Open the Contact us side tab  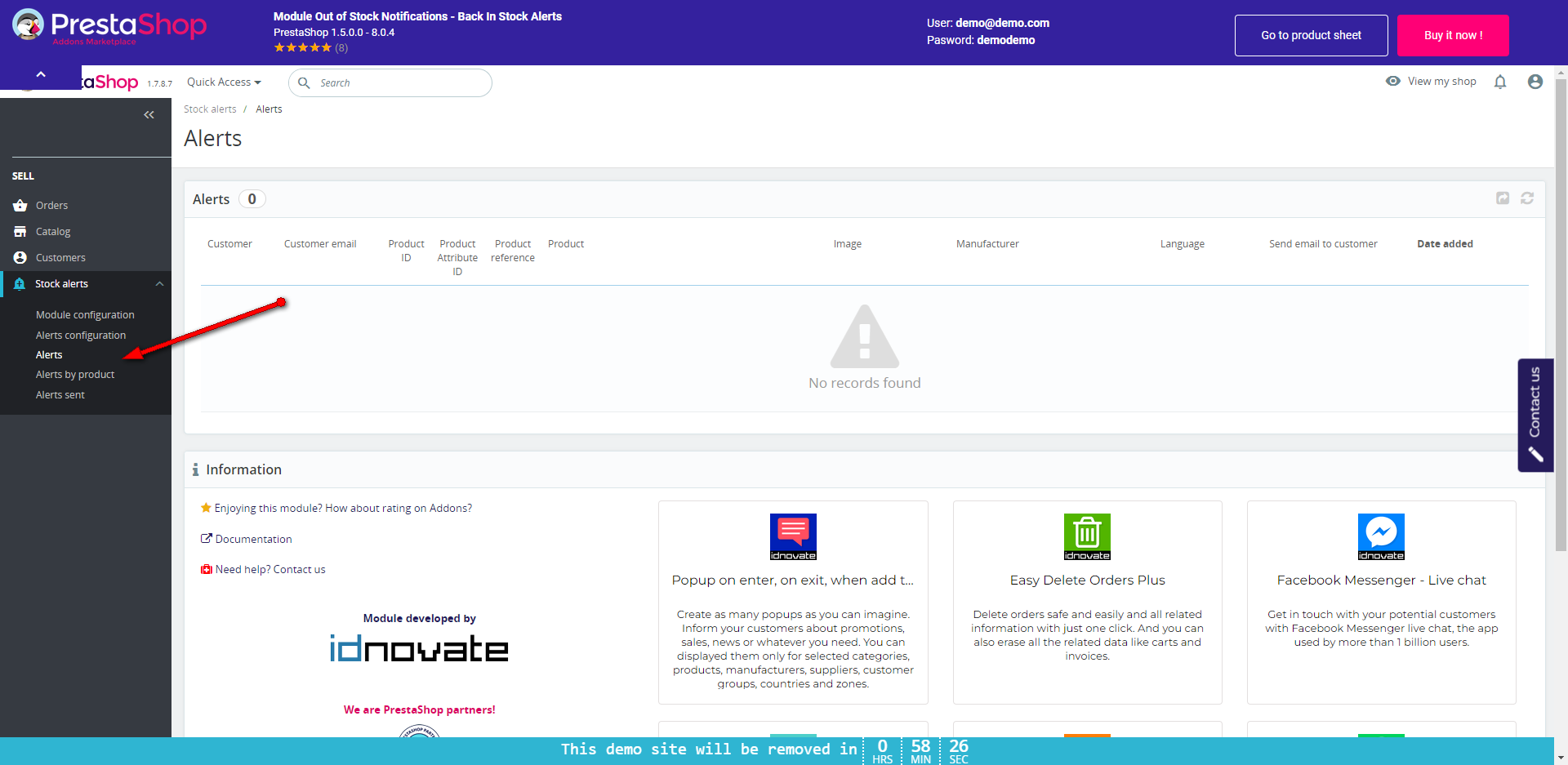pyautogui.click(x=1535, y=415)
